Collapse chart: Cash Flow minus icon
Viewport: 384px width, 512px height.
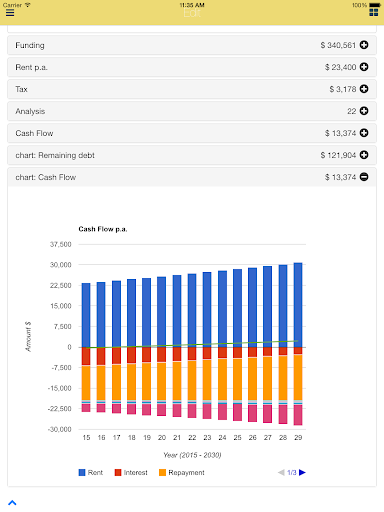coord(364,177)
